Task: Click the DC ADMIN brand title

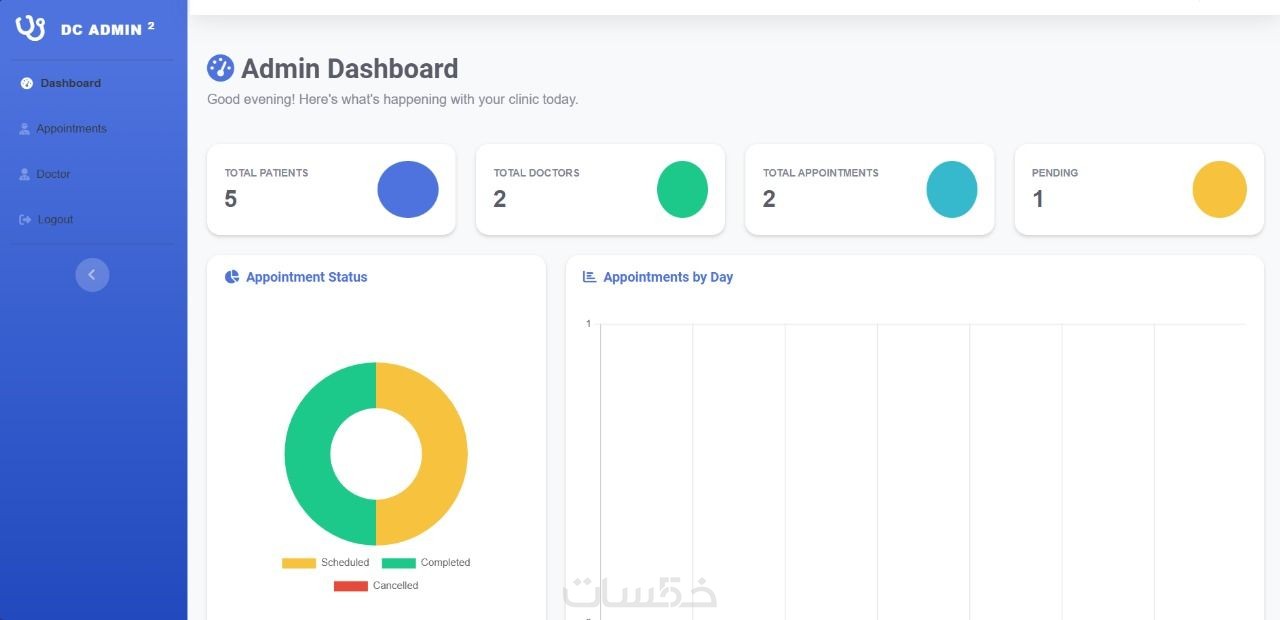Action: coord(102,30)
